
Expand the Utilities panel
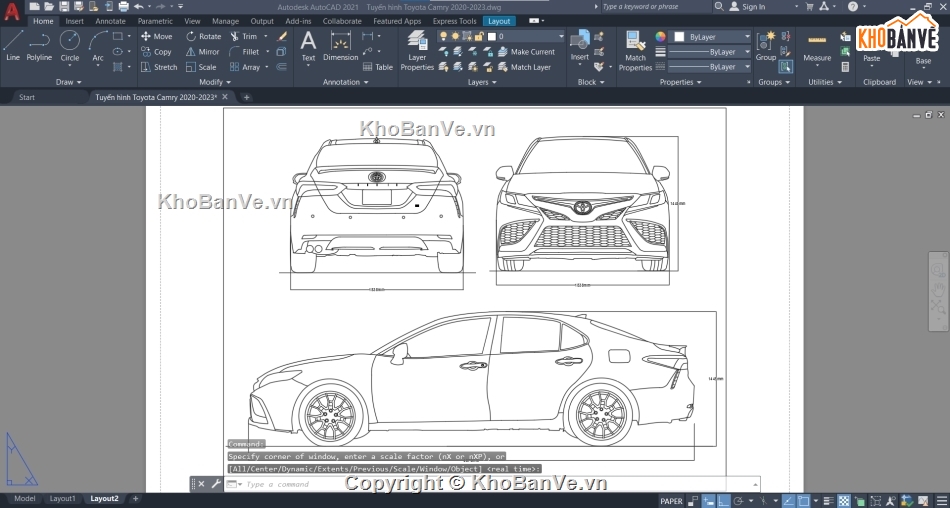[825, 82]
